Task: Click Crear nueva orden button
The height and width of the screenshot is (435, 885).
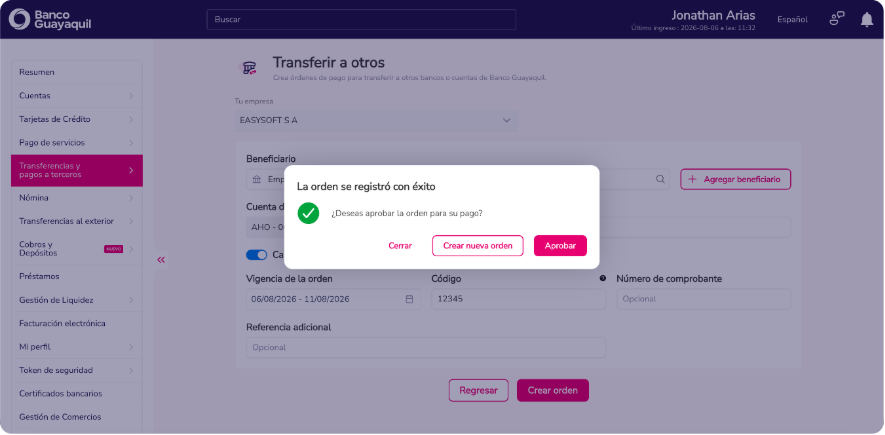Action: tap(477, 245)
